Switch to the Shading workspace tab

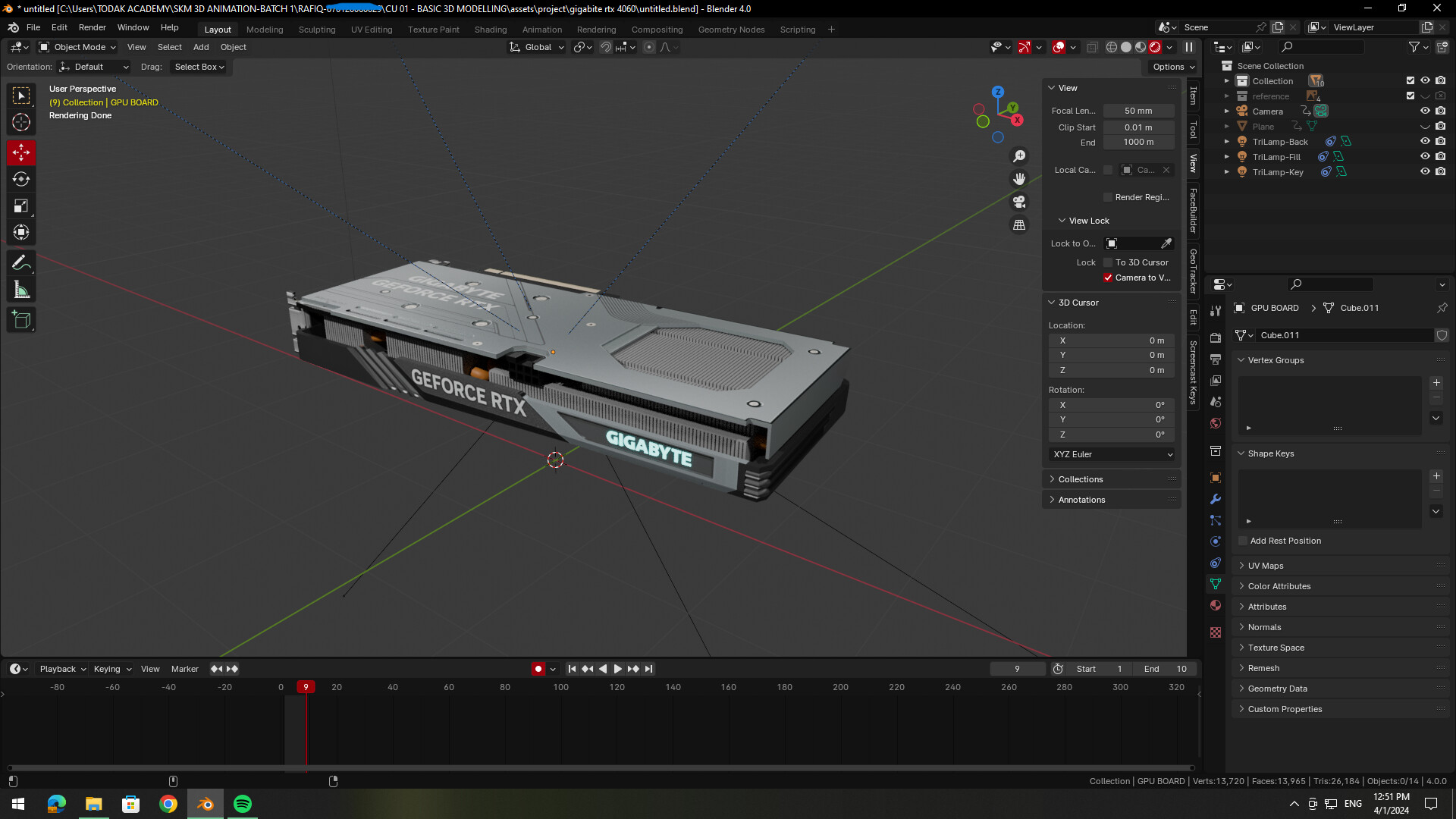point(490,29)
